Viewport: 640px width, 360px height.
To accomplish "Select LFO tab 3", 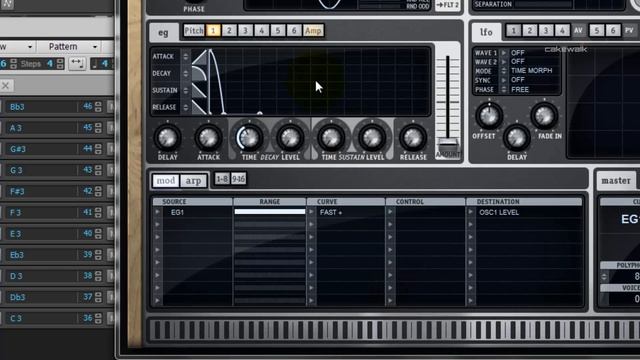I will coord(546,31).
